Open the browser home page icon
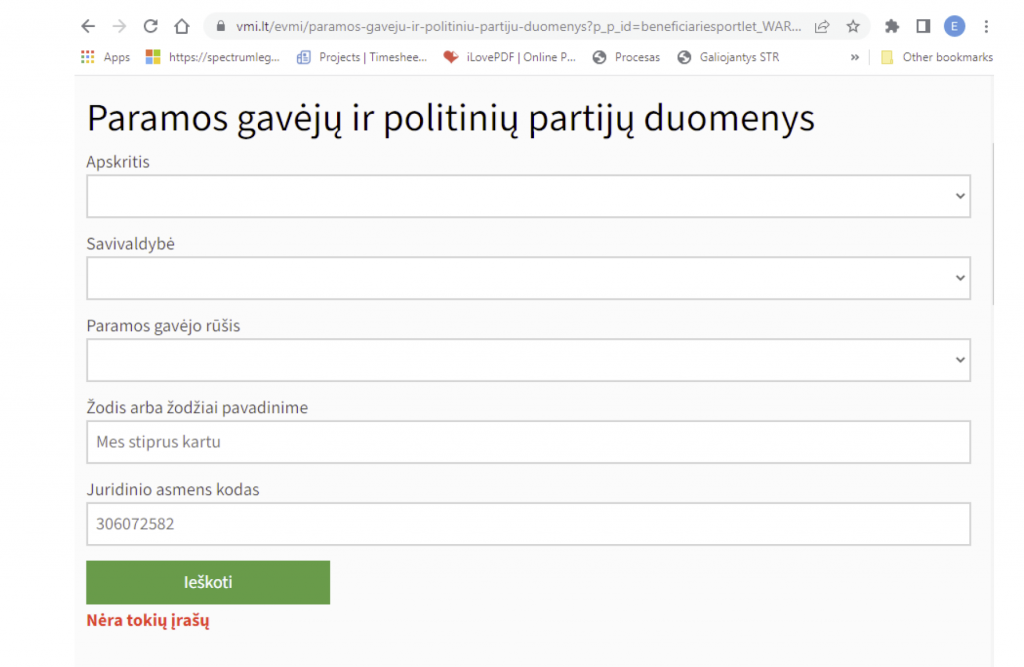The image size is (1024, 667). click(182, 26)
